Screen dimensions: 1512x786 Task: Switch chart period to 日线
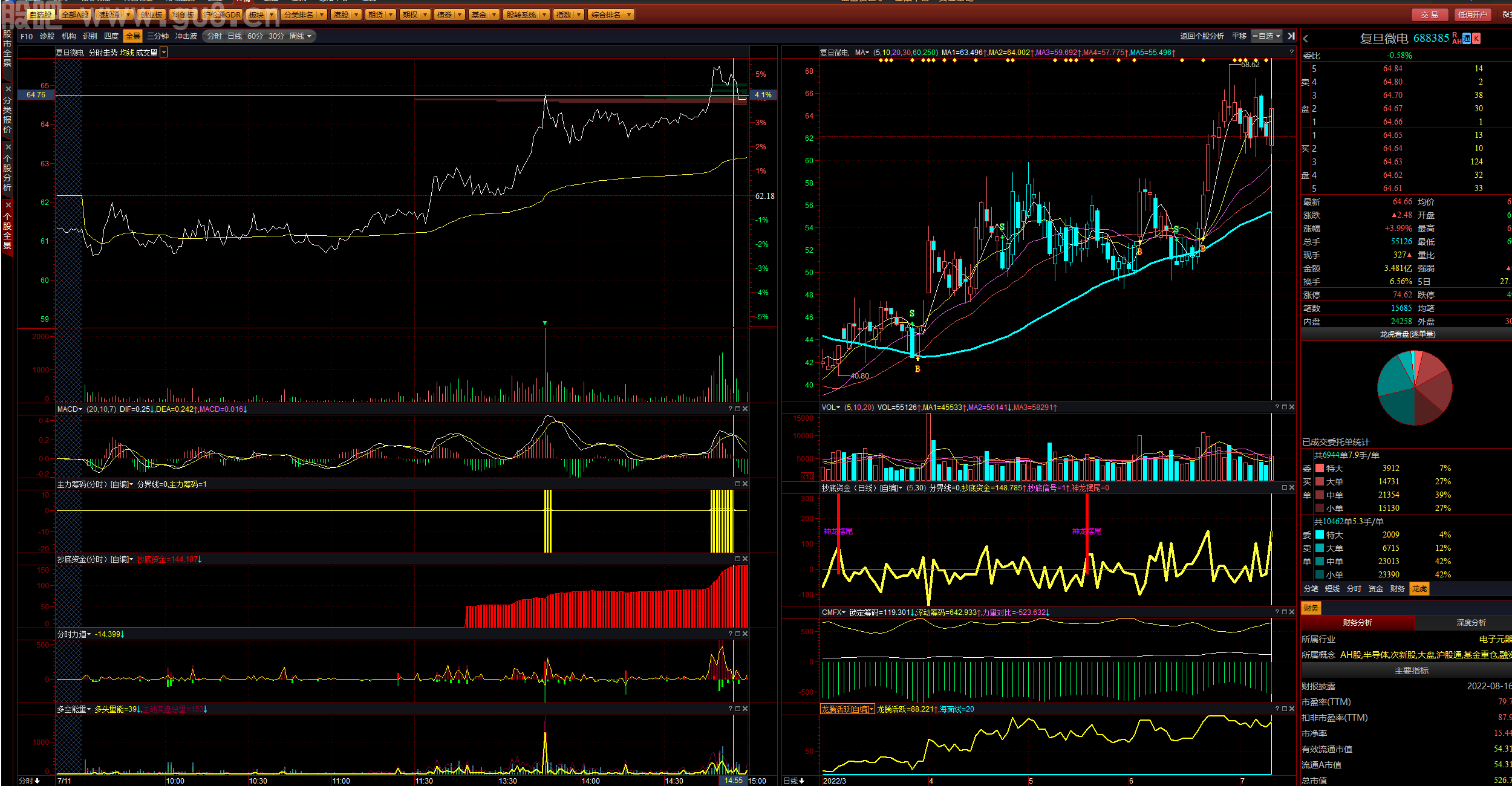coord(235,37)
